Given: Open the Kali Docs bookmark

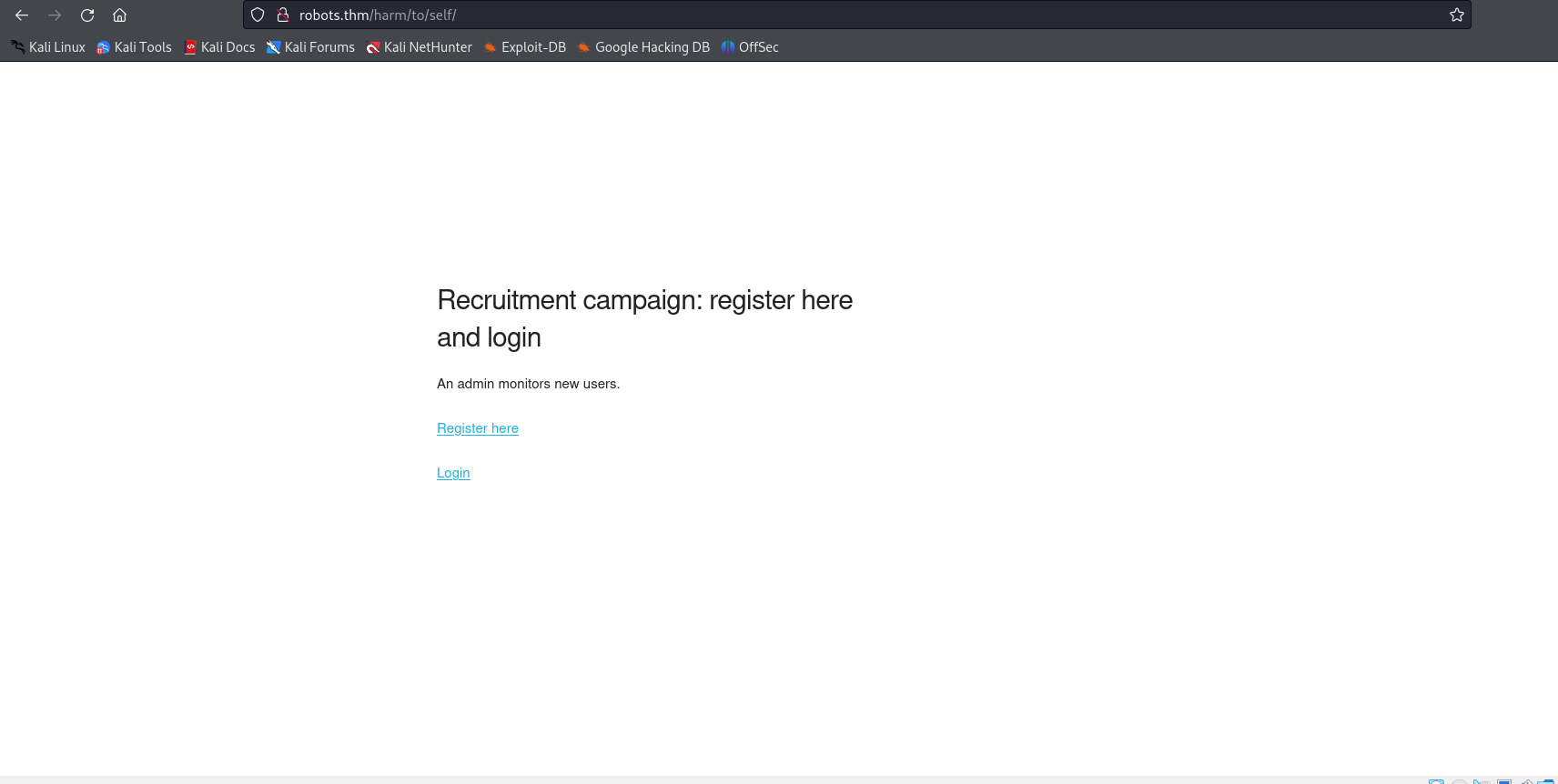Looking at the screenshot, I should [x=219, y=47].
